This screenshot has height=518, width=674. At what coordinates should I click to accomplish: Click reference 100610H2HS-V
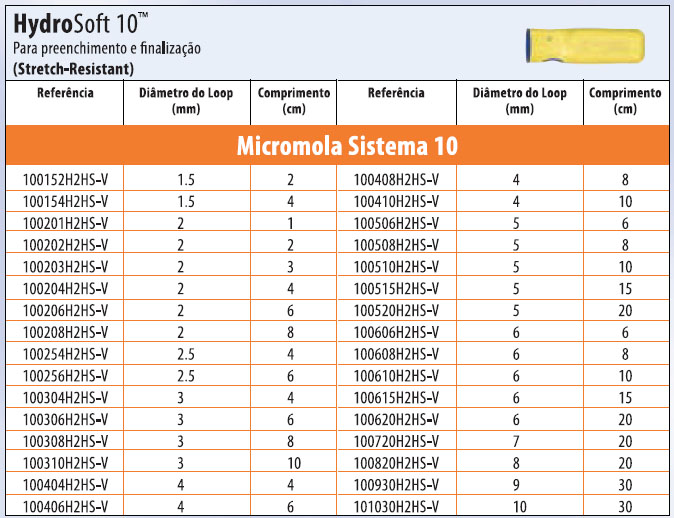tap(396, 376)
